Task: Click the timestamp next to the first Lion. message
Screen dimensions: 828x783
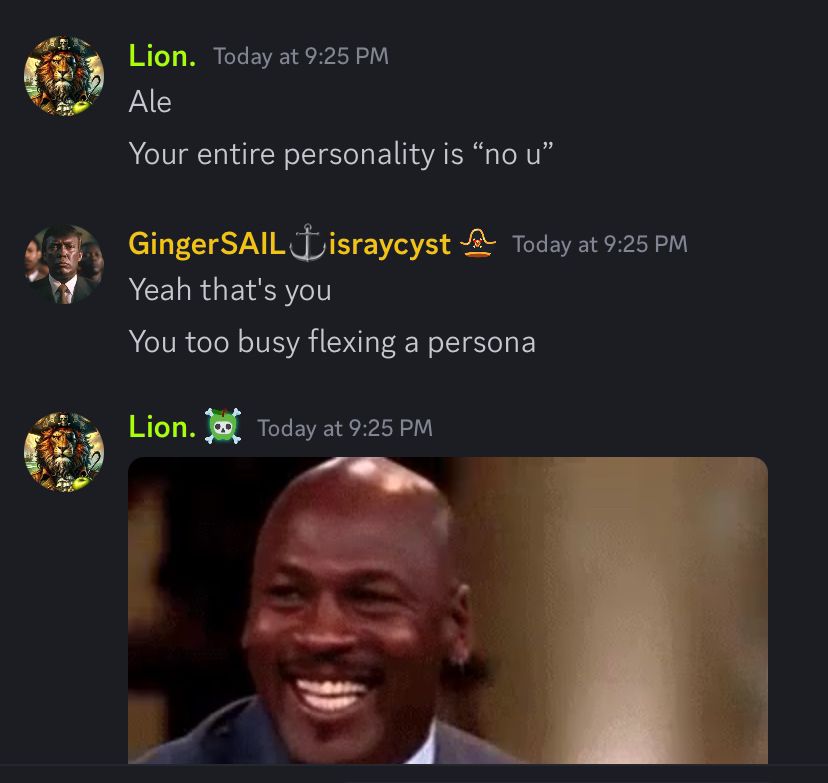Action: click(301, 56)
